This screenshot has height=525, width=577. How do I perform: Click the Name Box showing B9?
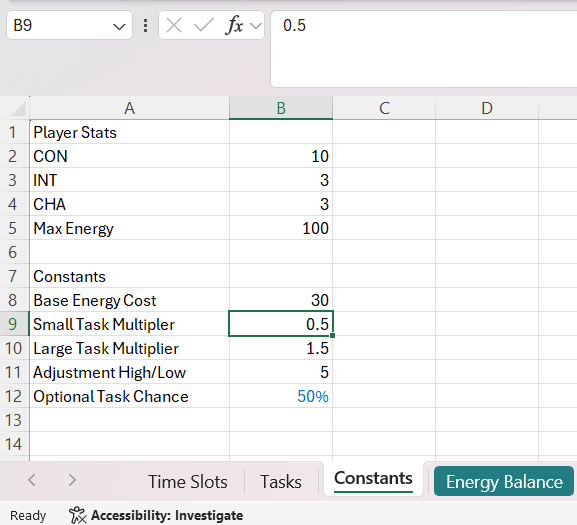click(69, 25)
